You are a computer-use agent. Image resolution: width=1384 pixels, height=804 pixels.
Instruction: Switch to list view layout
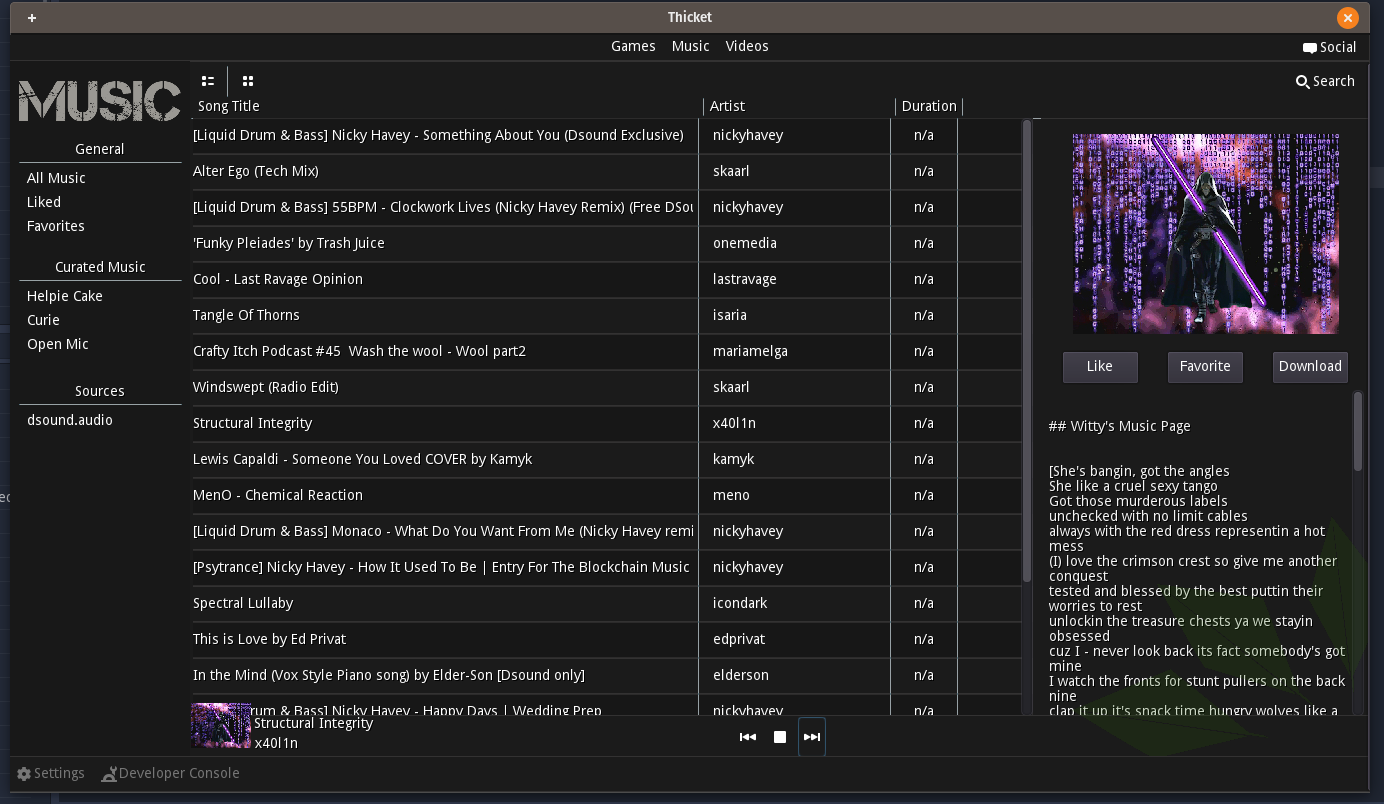[208, 81]
